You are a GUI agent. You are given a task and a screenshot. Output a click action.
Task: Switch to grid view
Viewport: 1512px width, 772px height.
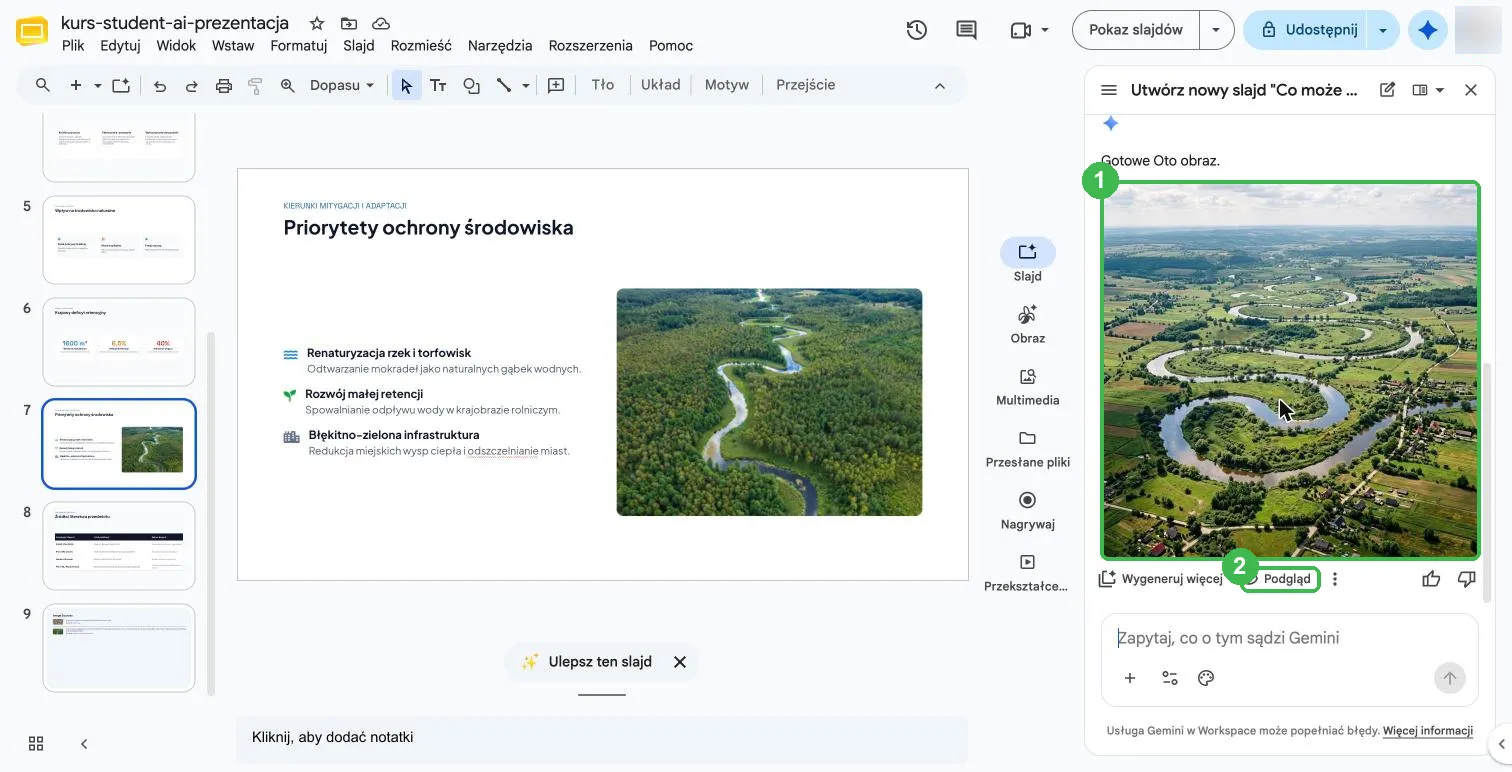coord(36,743)
